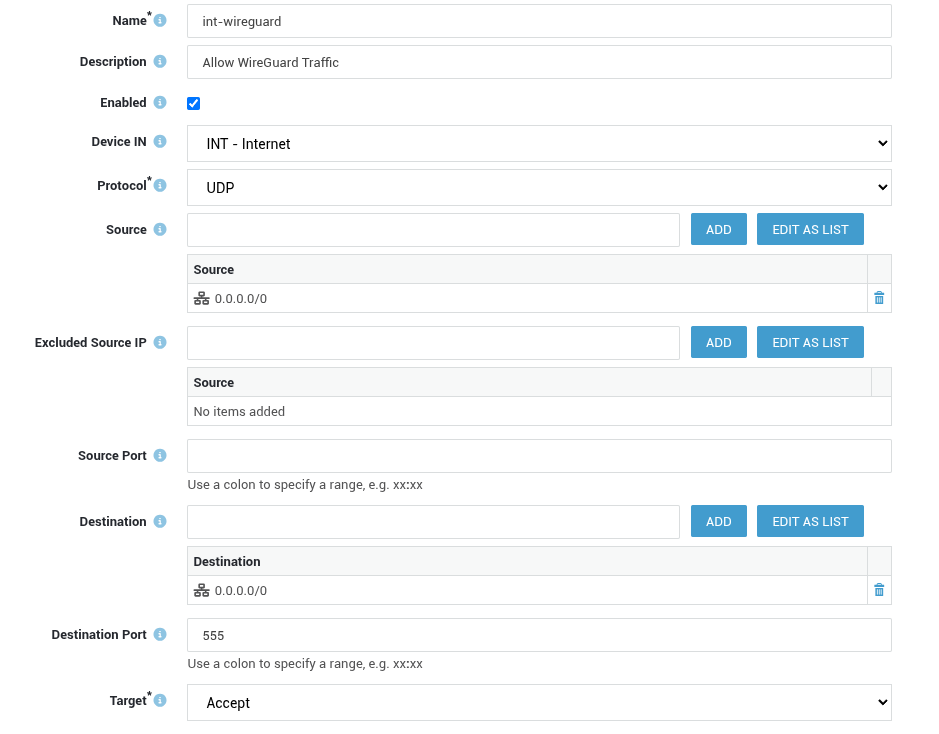The width and height of the screenshot is (939, 734).
Task: Click network icon in Source row
Action: click(202, 298)
